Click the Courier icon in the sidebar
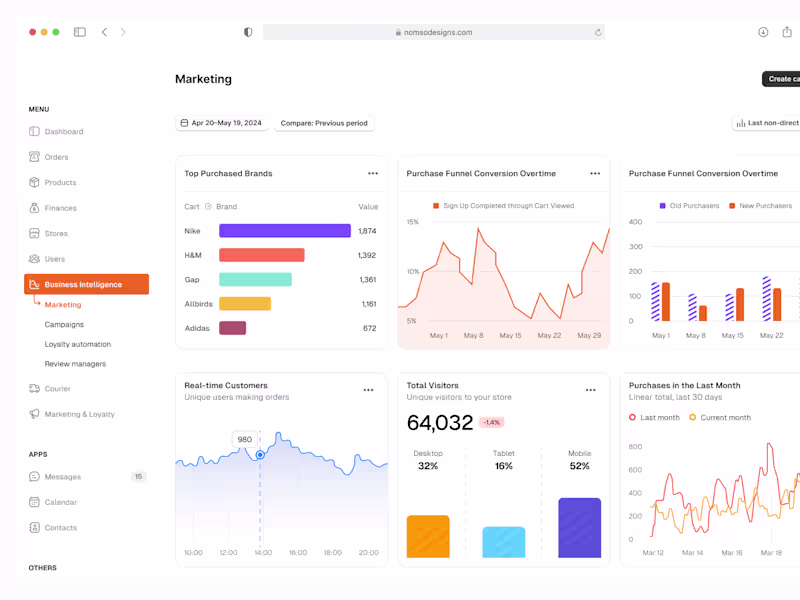The height and width of the screenshot is (600, 800). pyautogui.click(x=33, y=388)
